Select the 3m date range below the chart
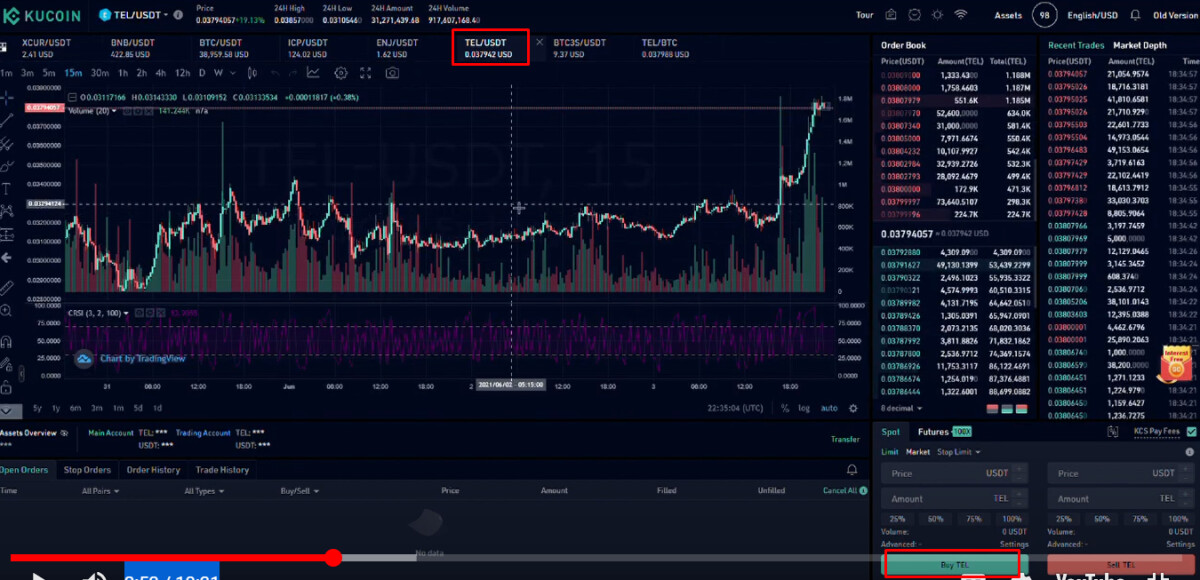The height and width of the screenshot is (580, 1200). click(96, 408)
